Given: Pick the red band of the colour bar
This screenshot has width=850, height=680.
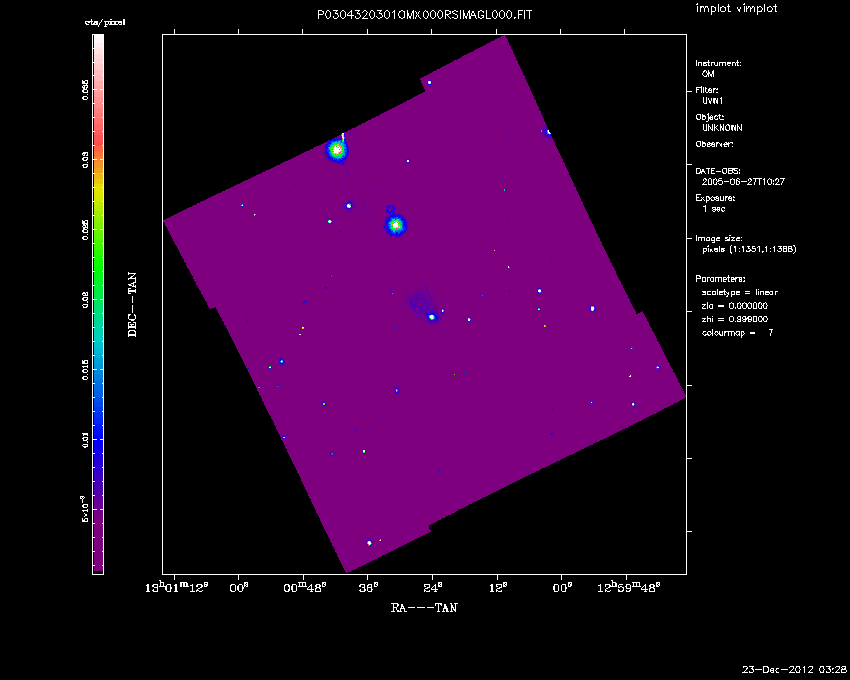Looking at the screenshot, I should pyautogui.click(x=98, y=138).
